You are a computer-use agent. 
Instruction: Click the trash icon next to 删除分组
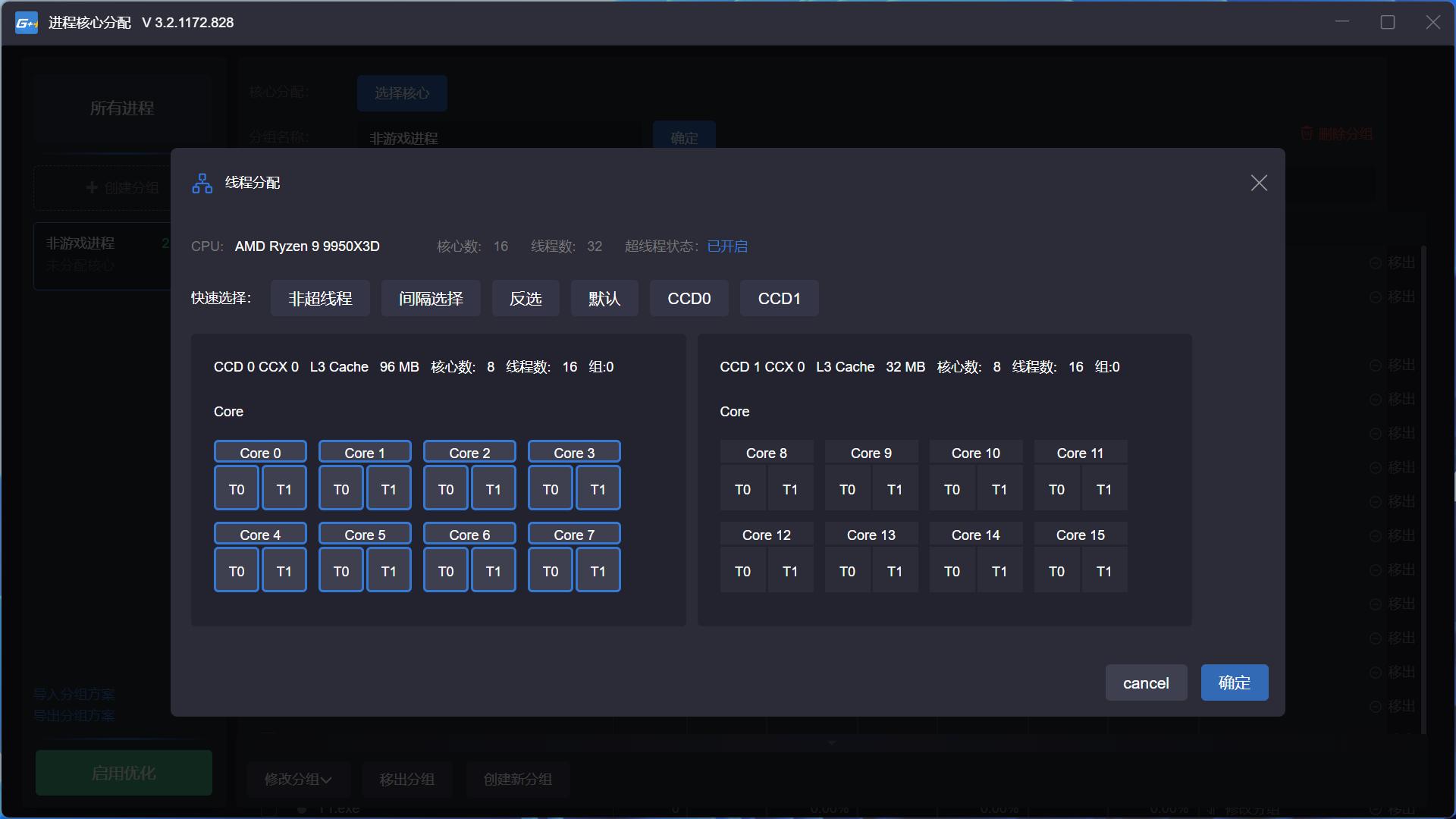(1306, 132)
